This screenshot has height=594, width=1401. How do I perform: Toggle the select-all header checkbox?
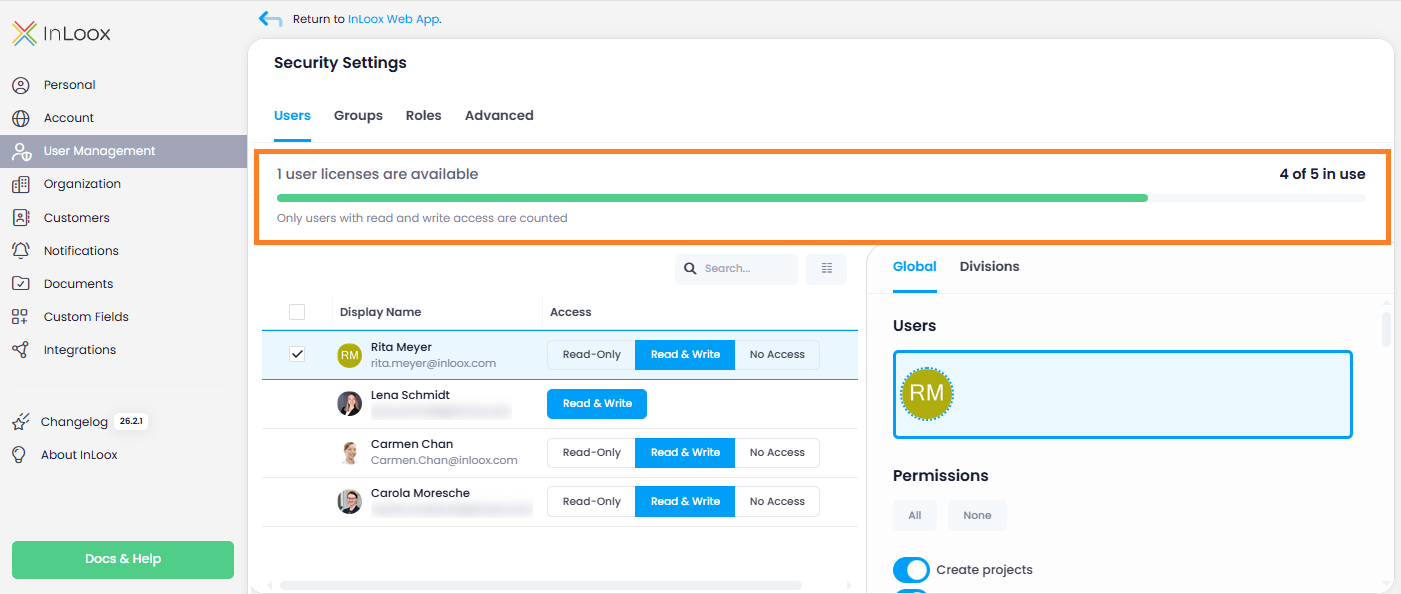(297, 312)
